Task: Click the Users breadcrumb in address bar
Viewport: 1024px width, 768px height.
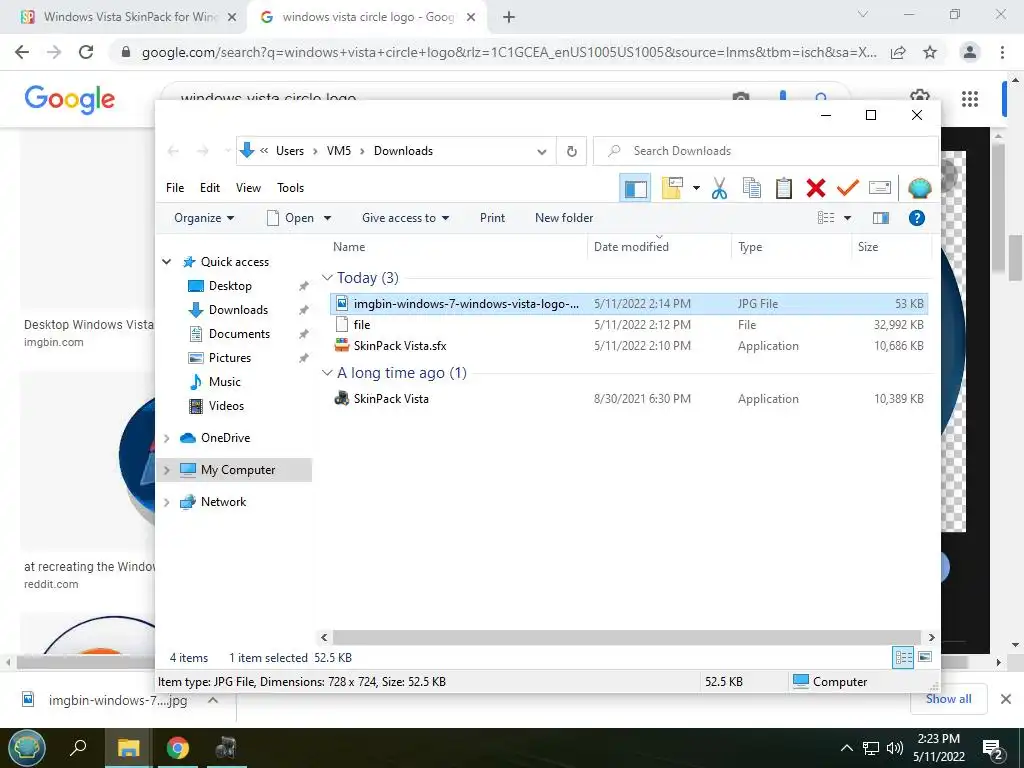Action: 290,152
